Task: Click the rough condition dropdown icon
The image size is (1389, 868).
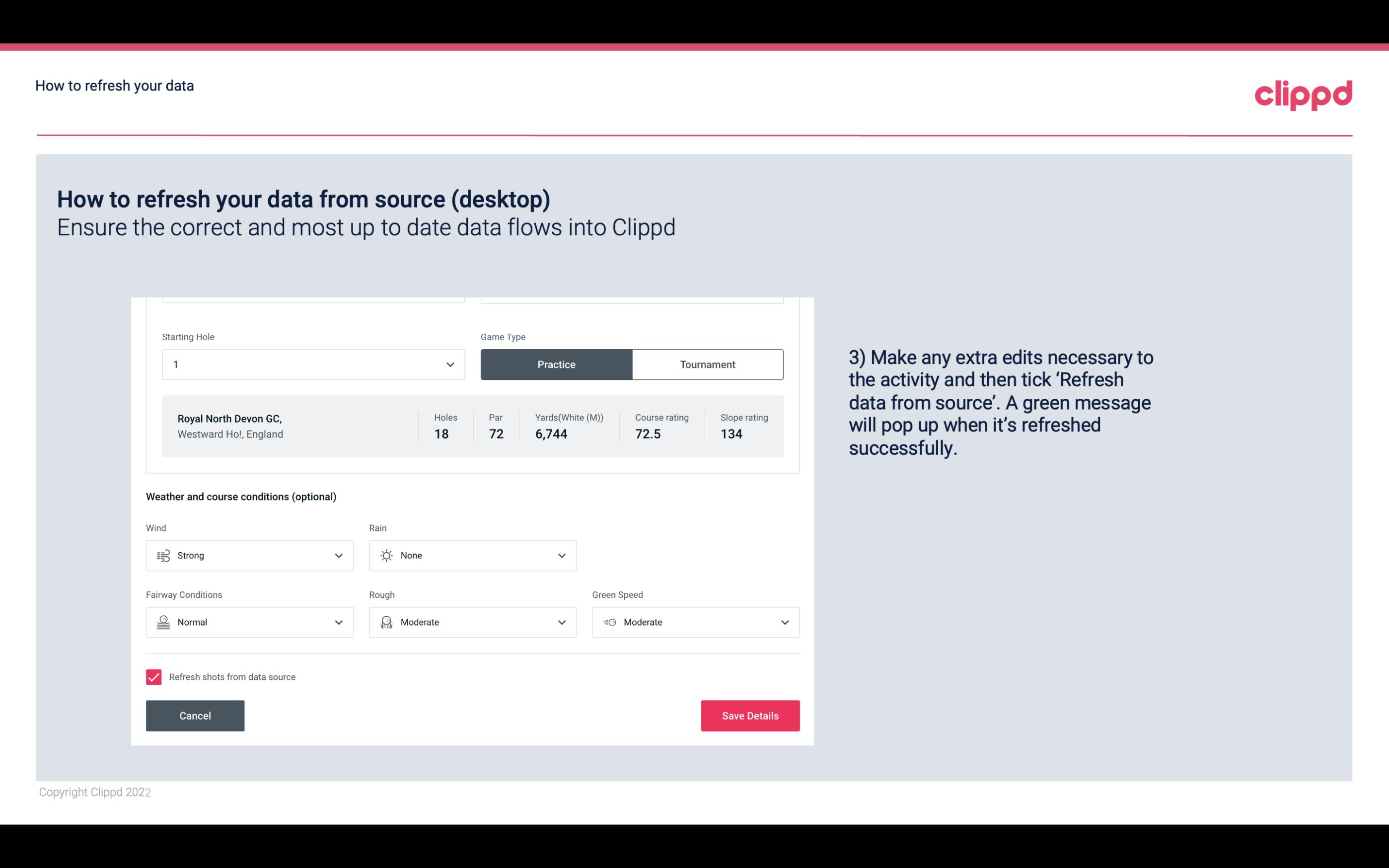Action: click(562, 622)
